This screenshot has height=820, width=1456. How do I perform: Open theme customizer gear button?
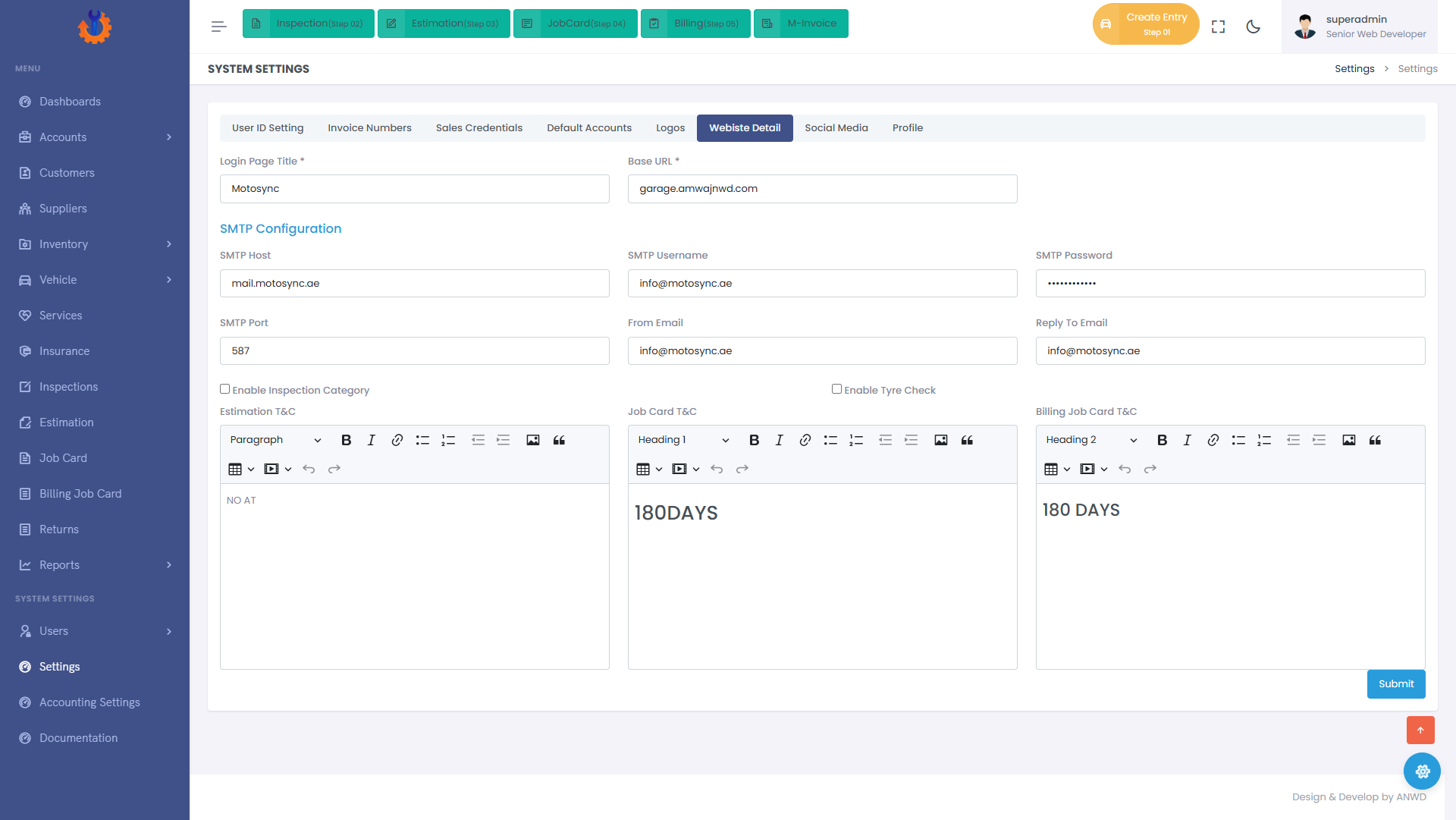1423,771
